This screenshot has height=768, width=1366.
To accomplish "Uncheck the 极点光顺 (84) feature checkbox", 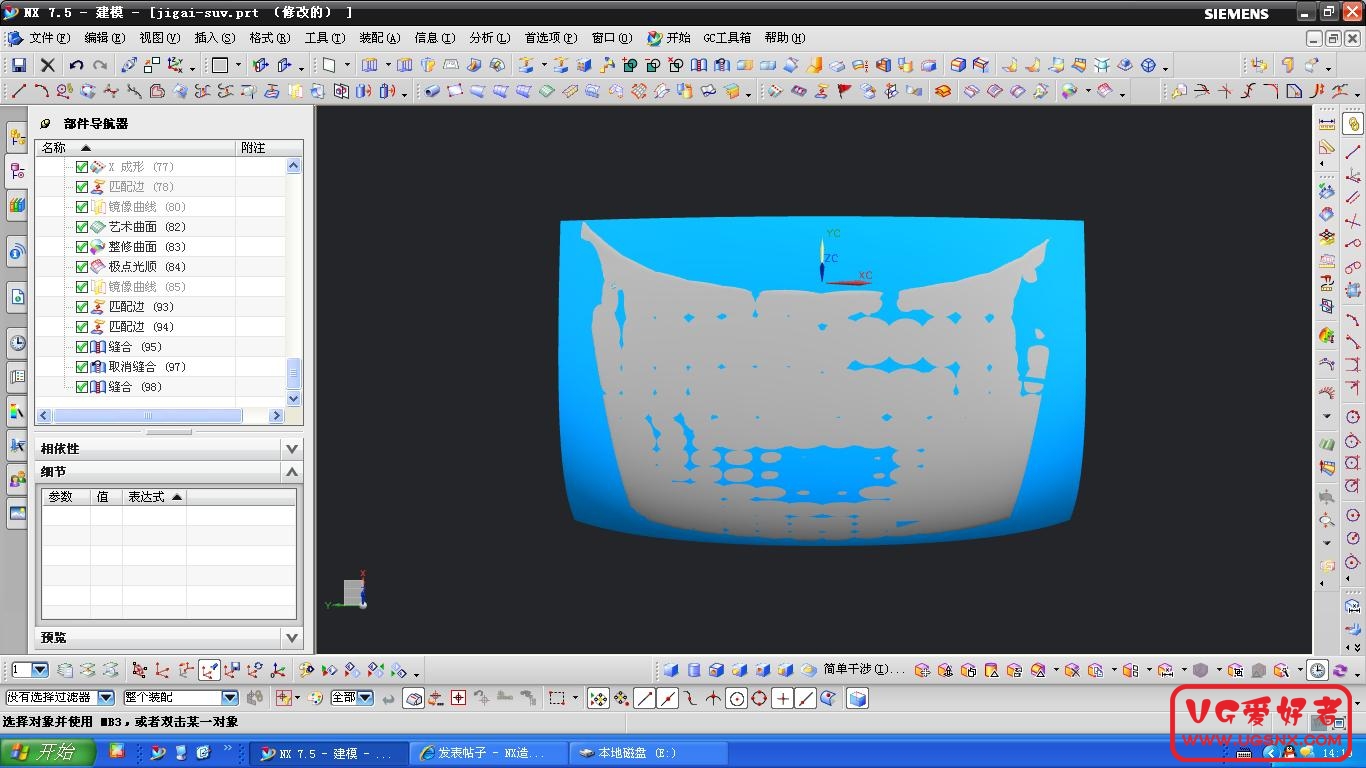I will point(82,267).
